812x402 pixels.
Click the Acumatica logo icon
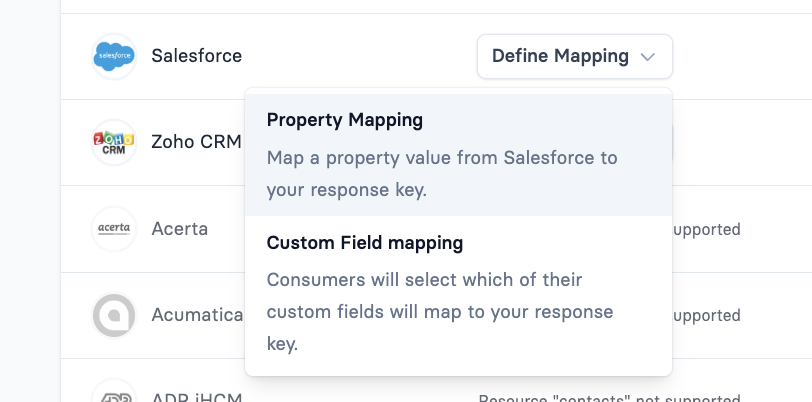[113, 315]
